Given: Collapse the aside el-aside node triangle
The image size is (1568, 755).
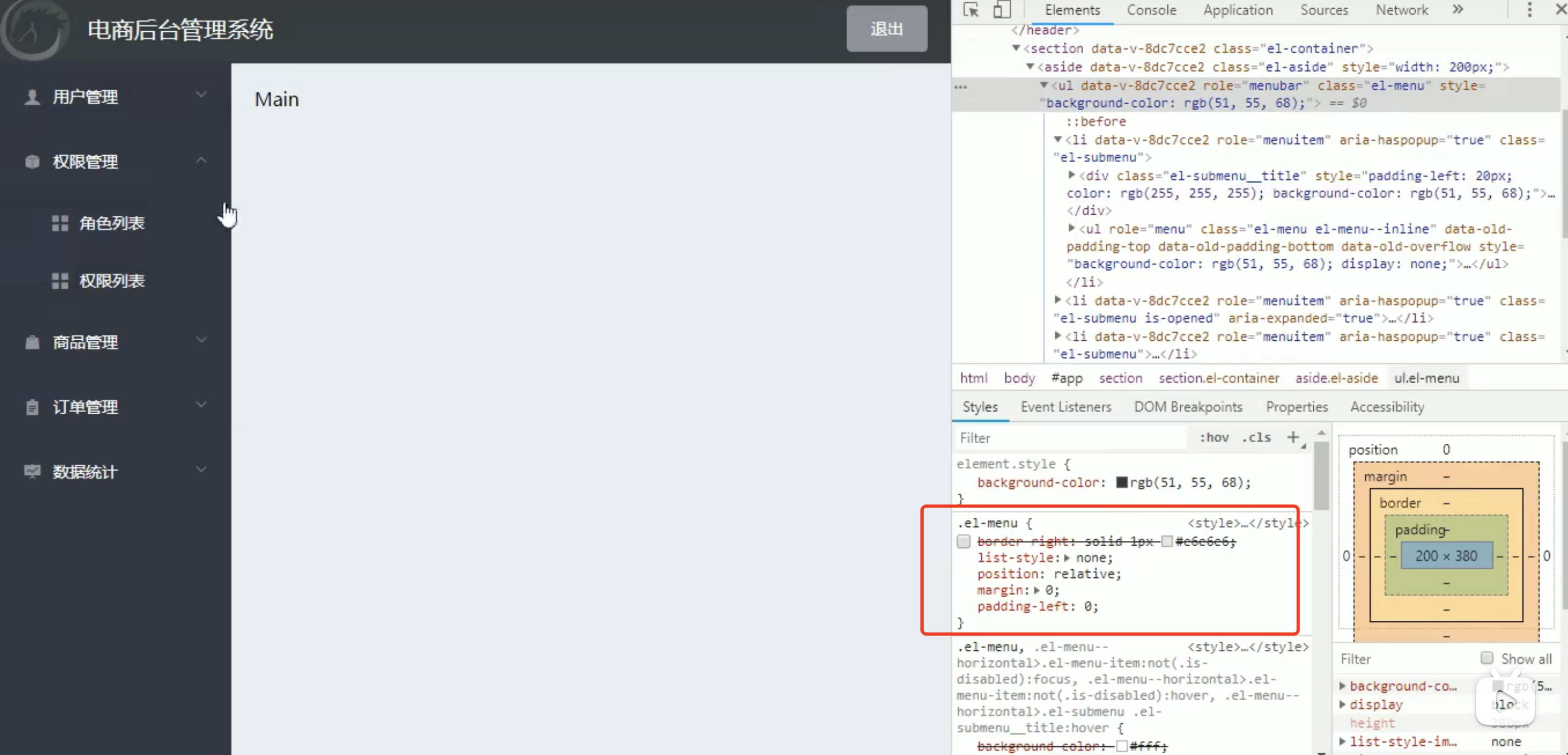Looking at the screenshot, I should [x=1030, y=66].
